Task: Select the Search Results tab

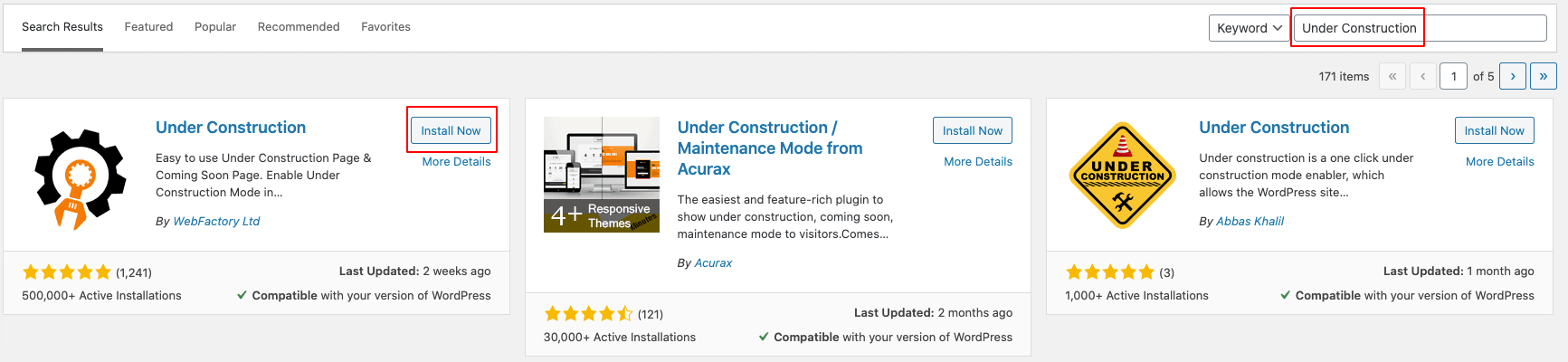Action: click(x=62, y=27)
